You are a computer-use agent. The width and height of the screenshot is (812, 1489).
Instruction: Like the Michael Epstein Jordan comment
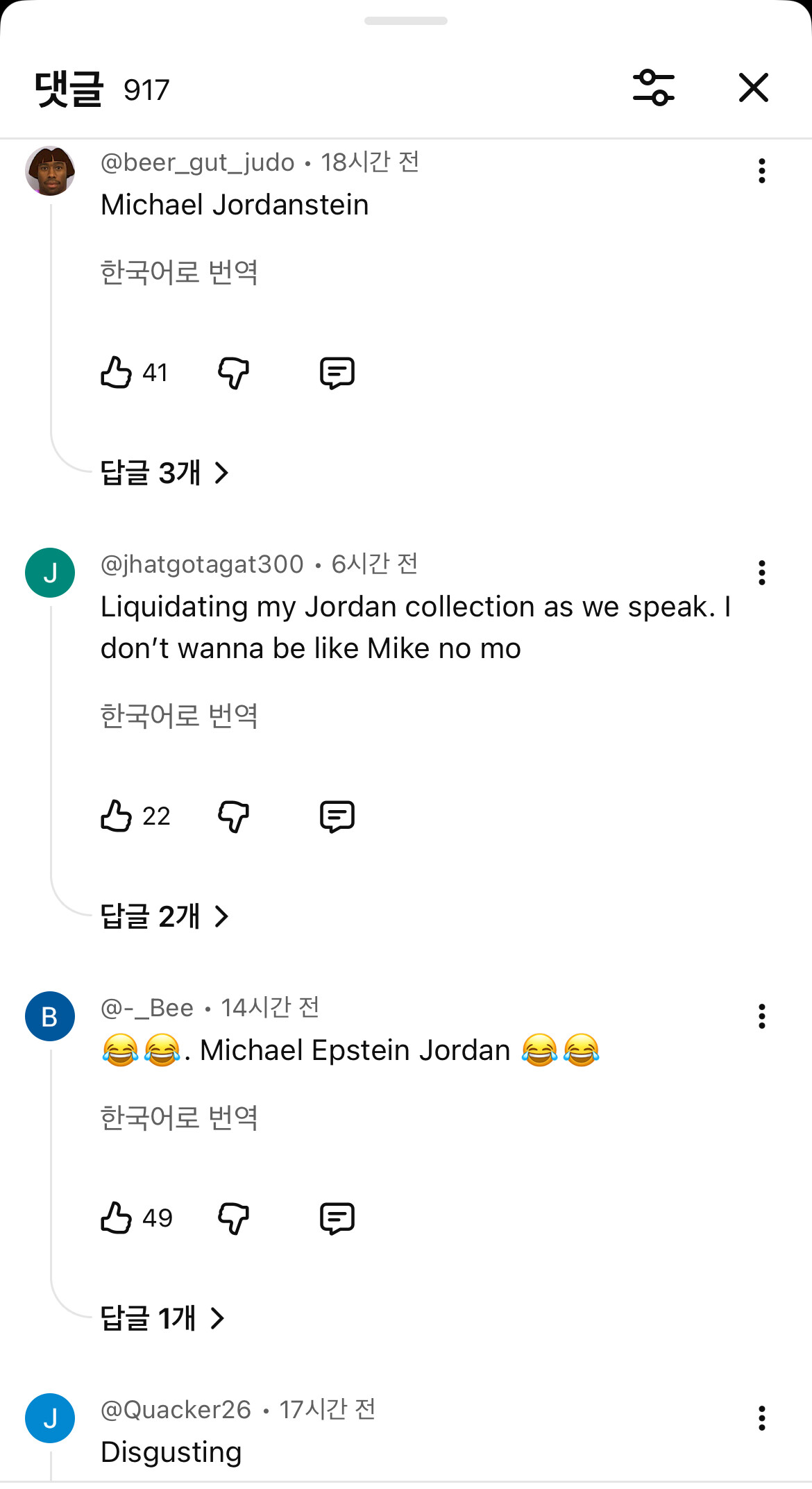coord(117,1218)
